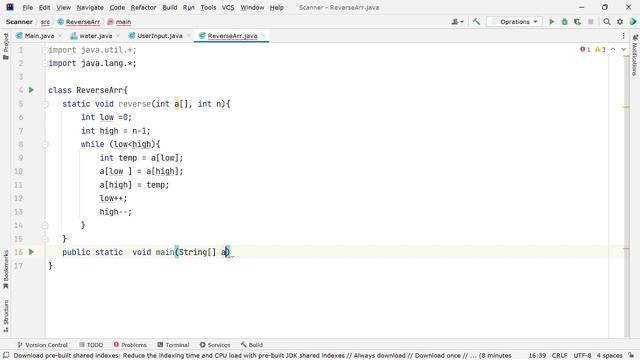The width and height of the screenshot is (640, 360).
Task: Toggle the Structure tool window
Action: tap(6, 317)
